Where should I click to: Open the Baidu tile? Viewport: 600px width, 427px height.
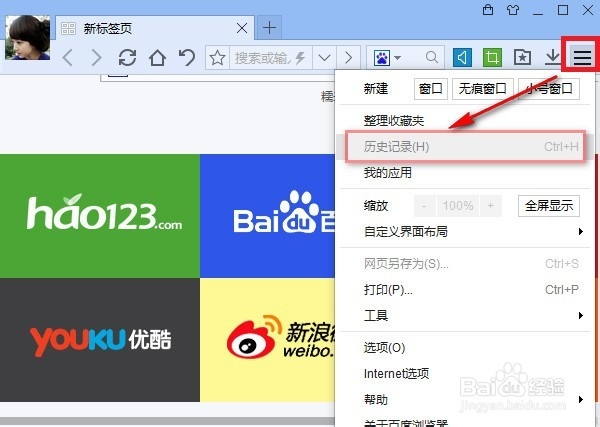267,216
